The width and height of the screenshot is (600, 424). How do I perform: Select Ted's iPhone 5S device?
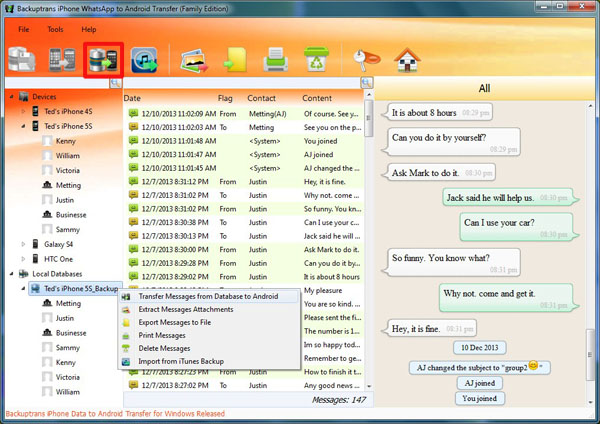click(x=68, y=126)
